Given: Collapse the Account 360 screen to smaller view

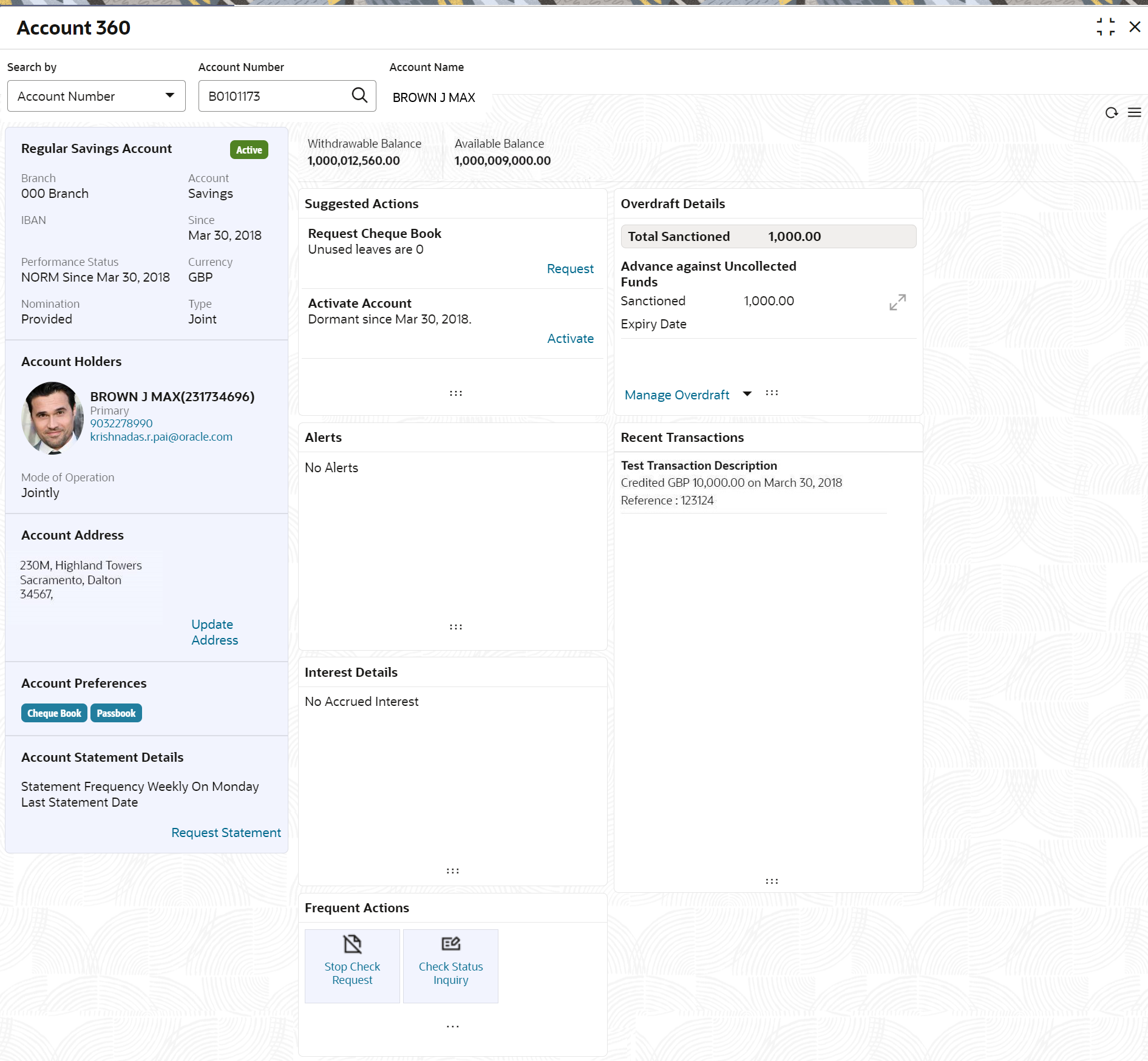Looking at the screenshot, I should [1106, 27].
